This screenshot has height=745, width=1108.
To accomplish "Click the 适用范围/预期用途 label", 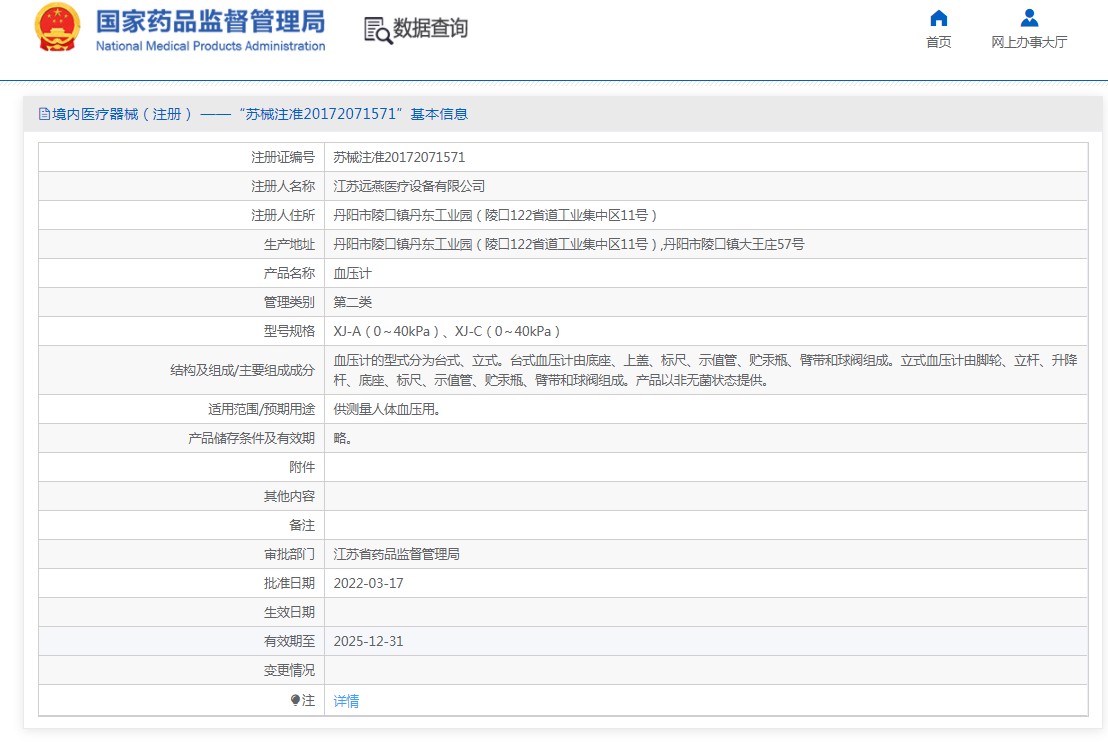I will coord(261,409).
